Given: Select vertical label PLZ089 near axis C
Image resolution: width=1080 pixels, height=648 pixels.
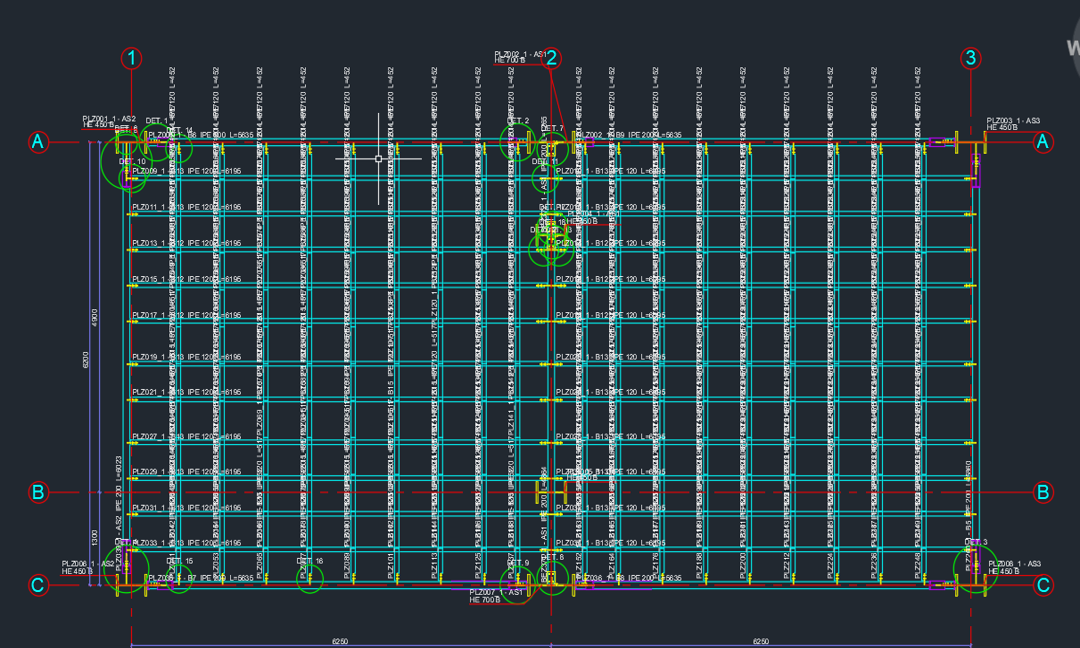Looking at the screenshot, I should click(x=347, y=565).
